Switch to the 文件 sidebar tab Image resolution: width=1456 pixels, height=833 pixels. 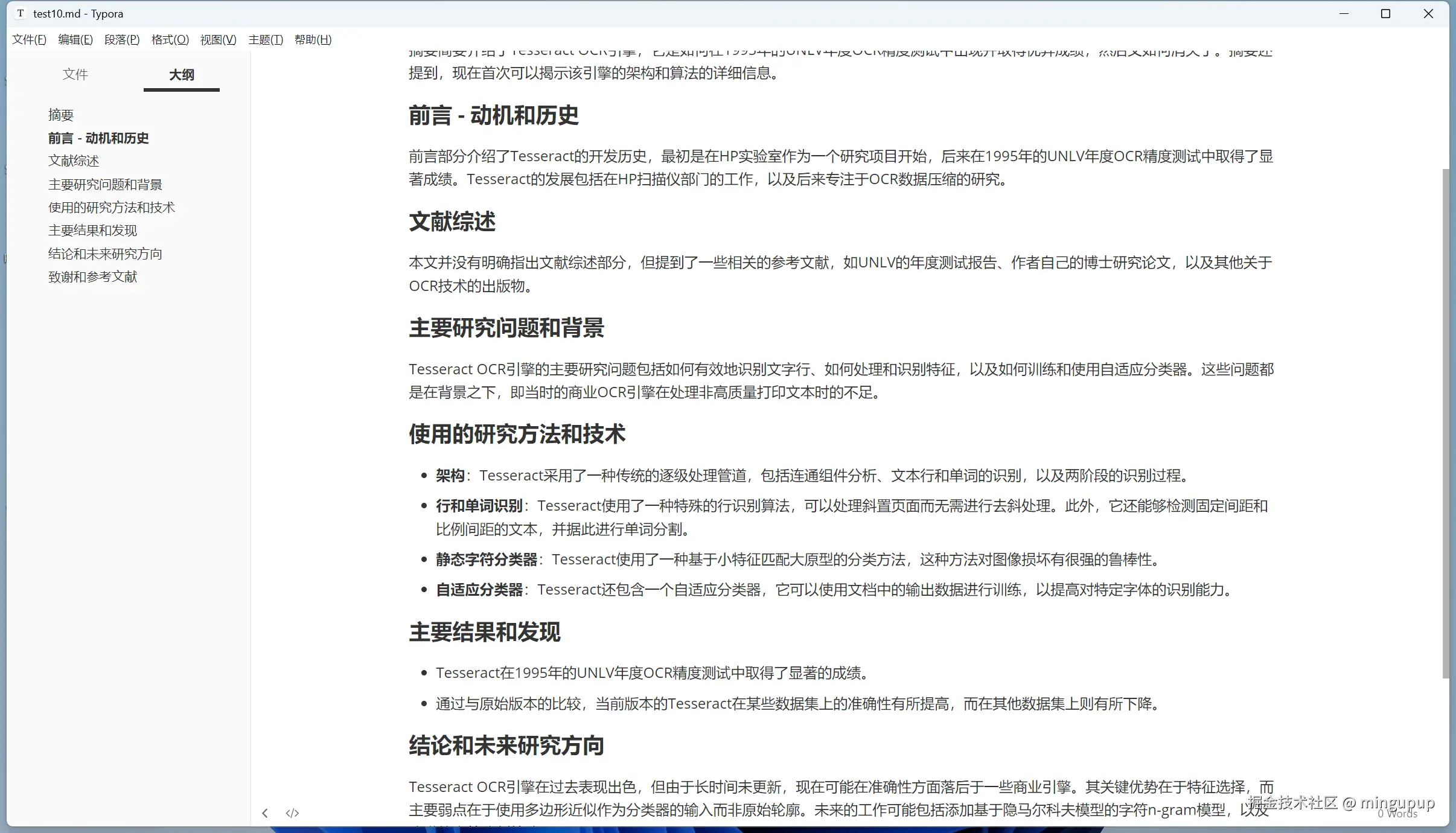[75, 74]
